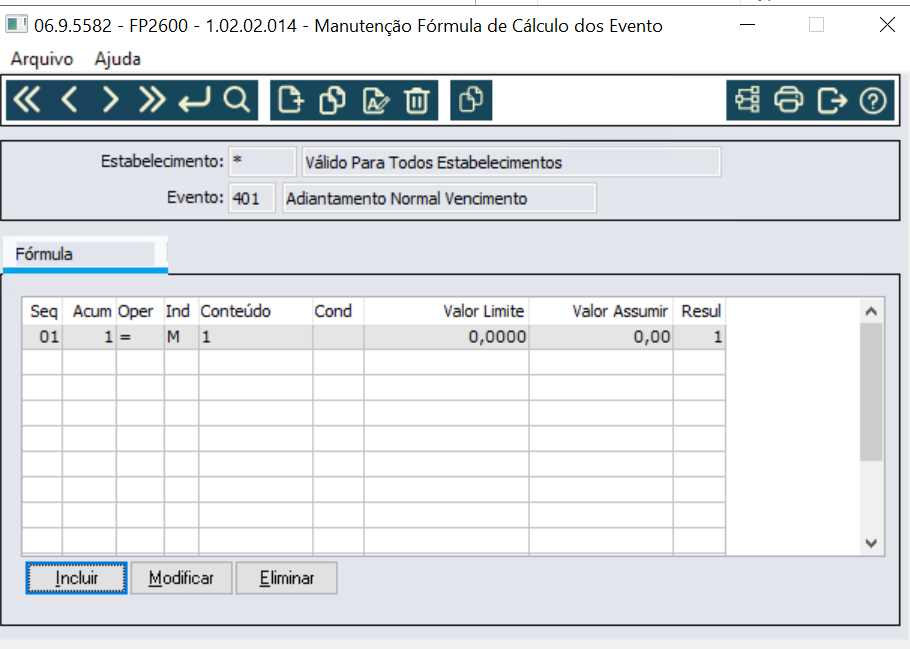
Task: Click the '=' operator cell in row 01
Action: pos(140,337)
